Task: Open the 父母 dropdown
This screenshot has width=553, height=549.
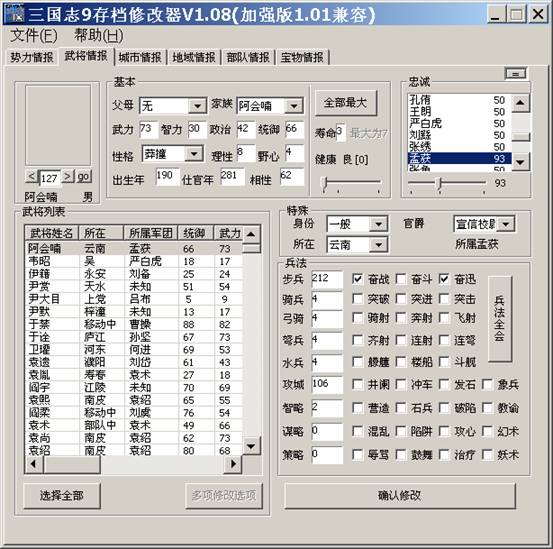Action: tap(198, 106)
